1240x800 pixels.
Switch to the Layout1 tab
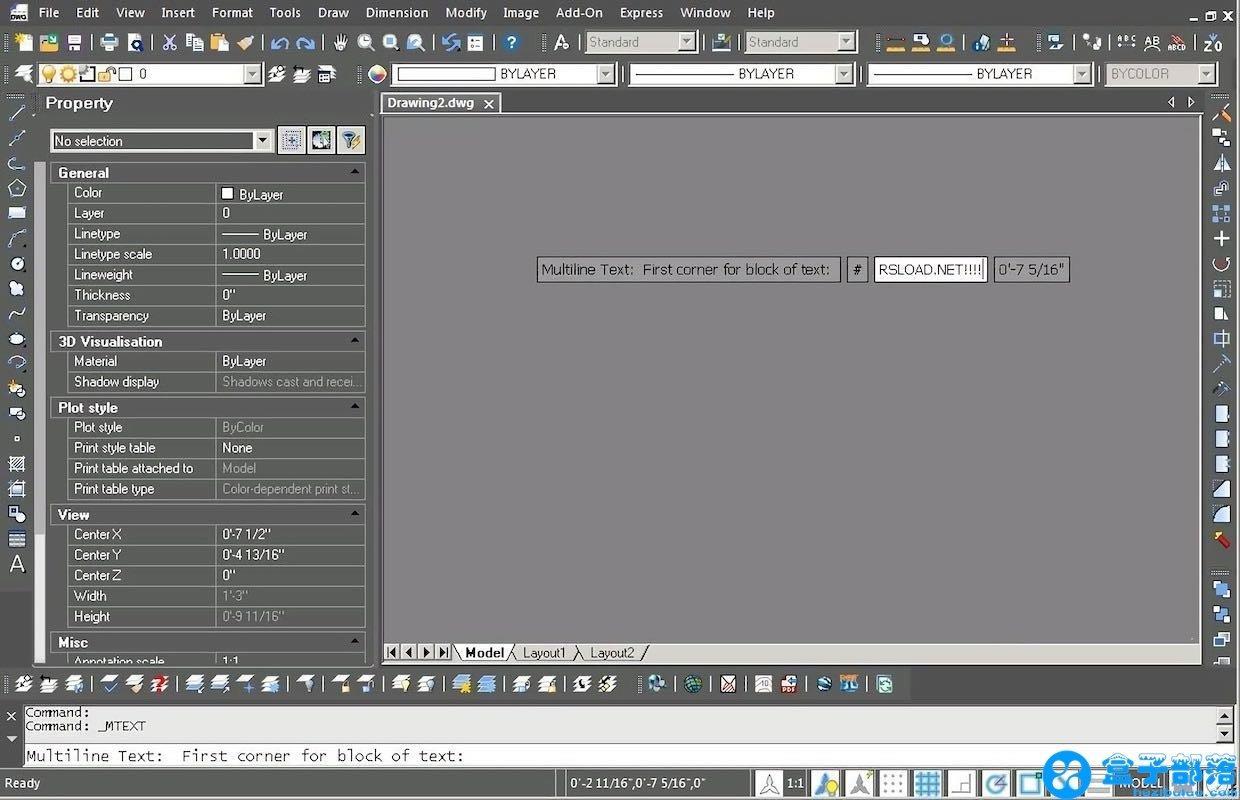tap(544, 653)
